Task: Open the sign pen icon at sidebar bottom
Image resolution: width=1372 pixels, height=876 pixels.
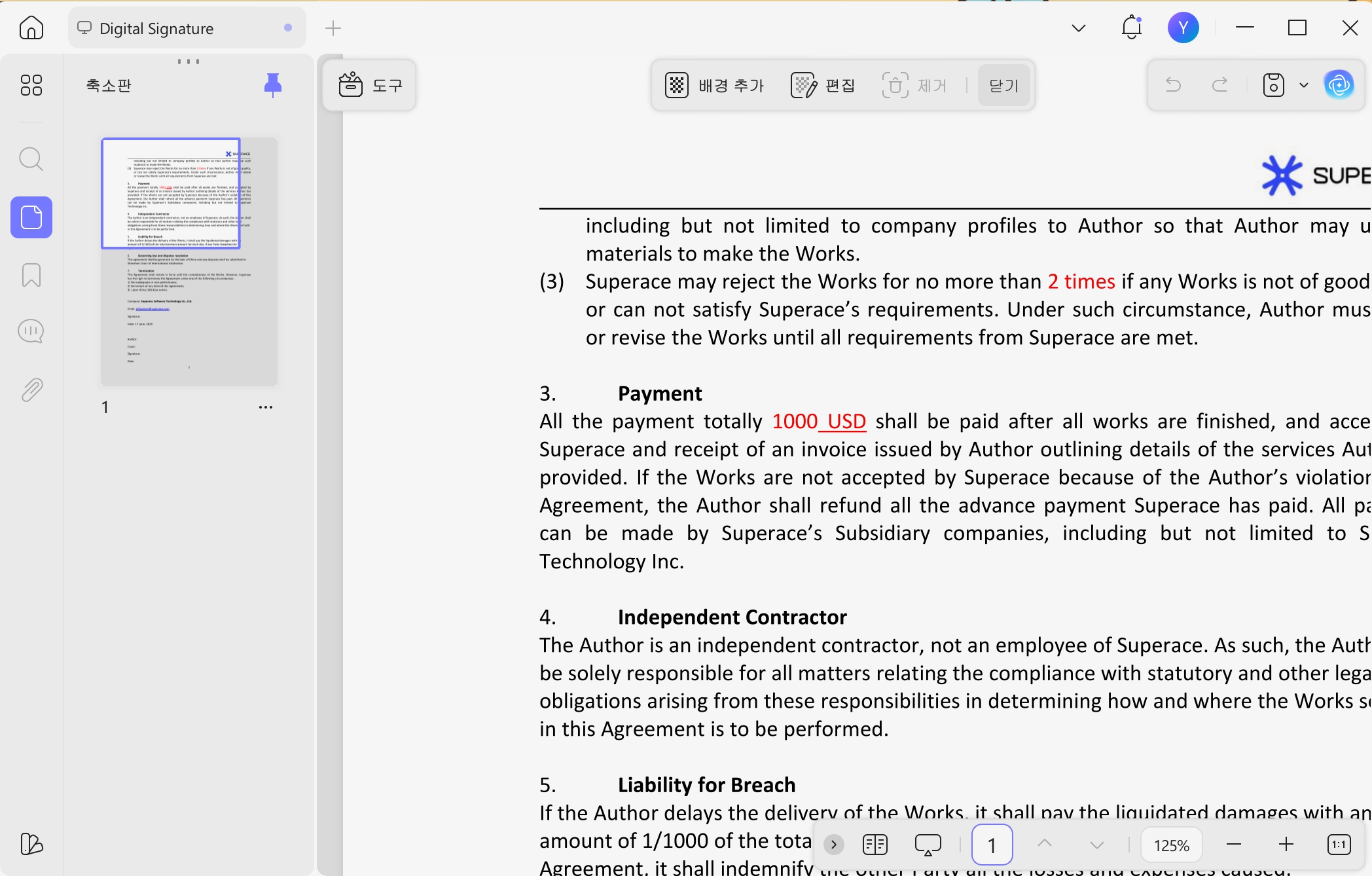Action: [x=31, y=844]
